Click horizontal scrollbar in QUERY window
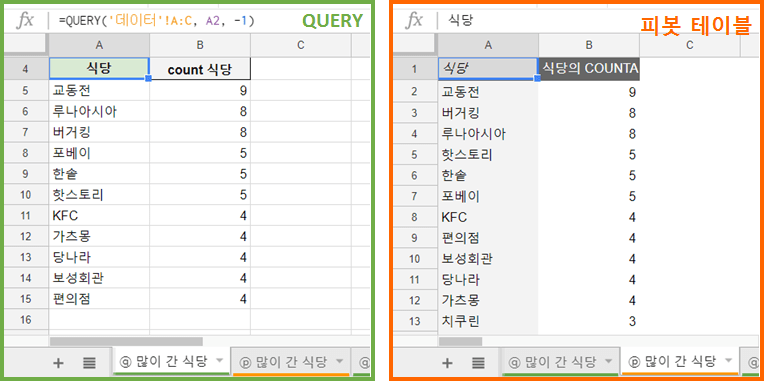This screenshot has width=764, height=381. [126, 342]
